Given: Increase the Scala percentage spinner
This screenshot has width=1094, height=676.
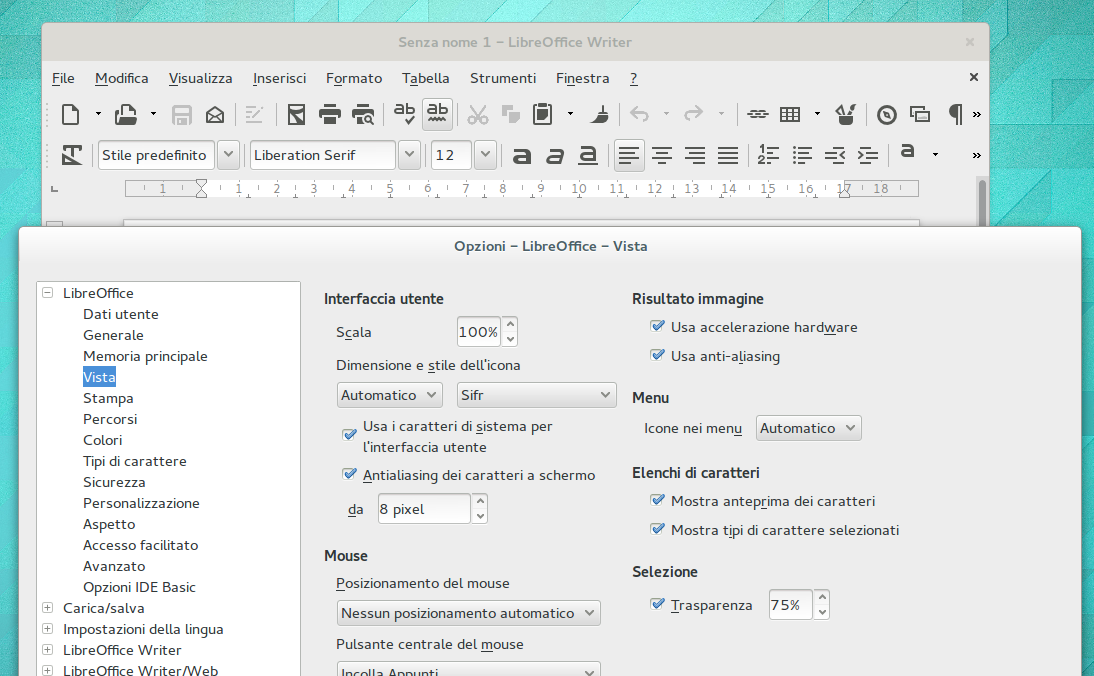Looking at the screenshot, I should click(x=510, y=324).
